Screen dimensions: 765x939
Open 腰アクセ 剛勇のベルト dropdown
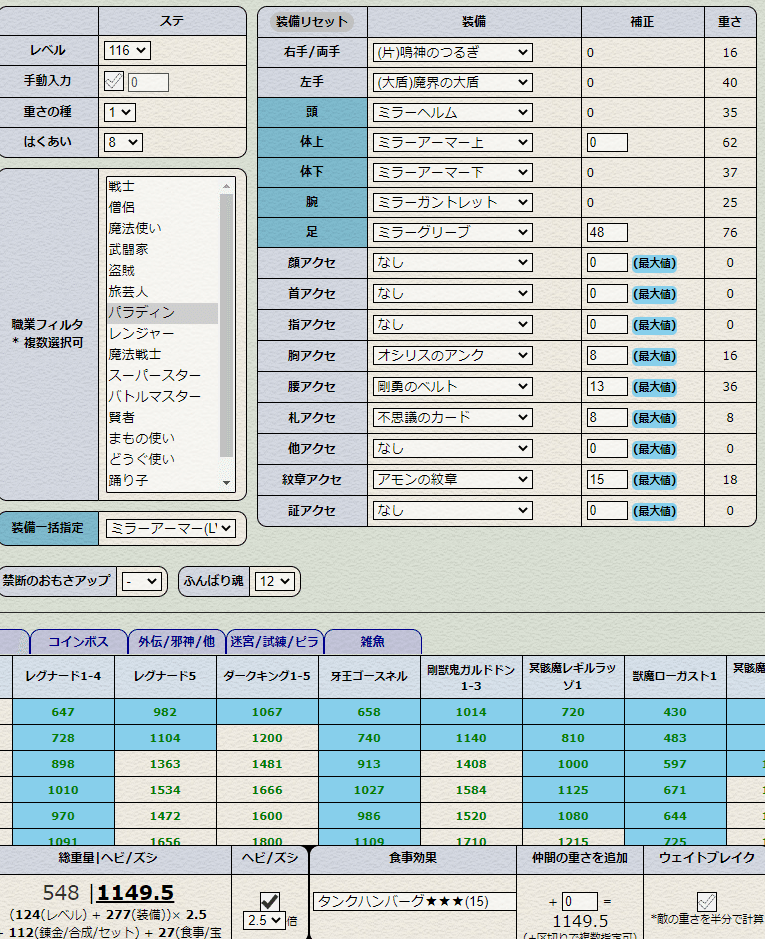point(452,387)
